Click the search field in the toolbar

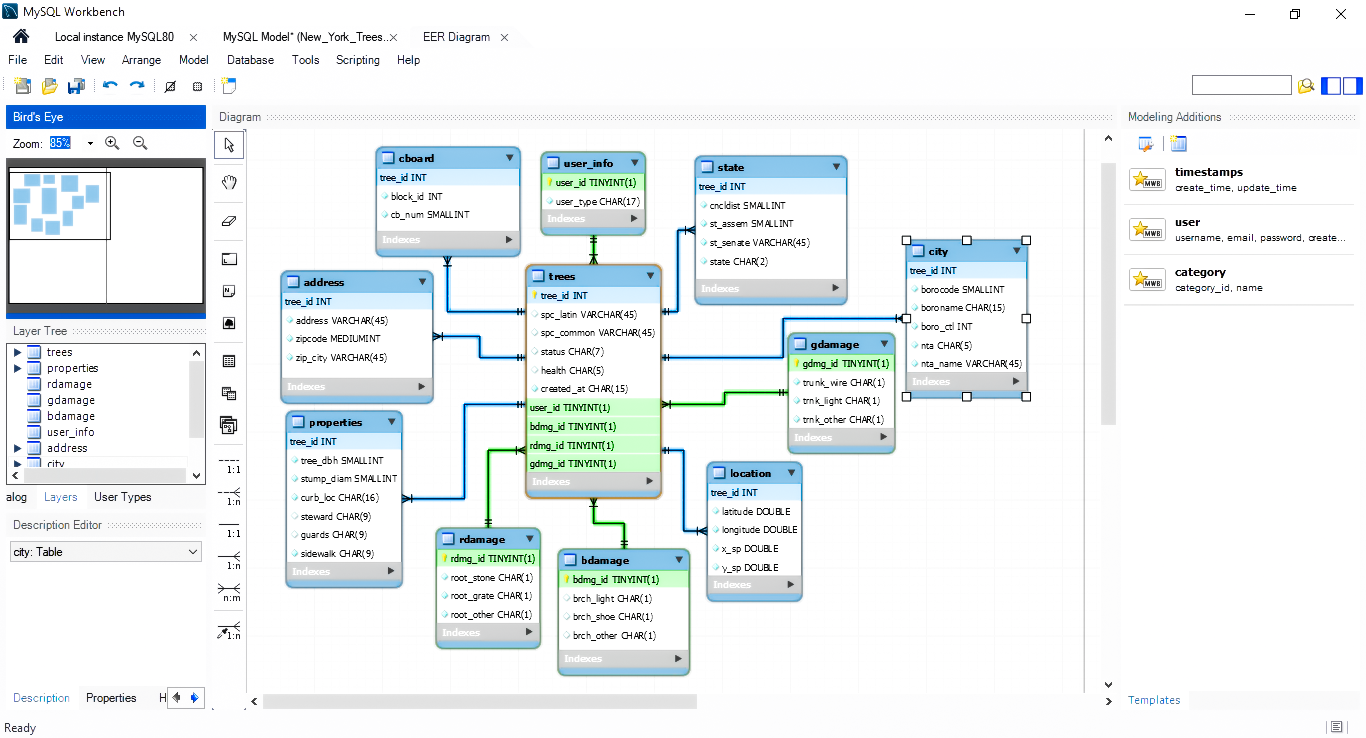tap(1241, 86)
